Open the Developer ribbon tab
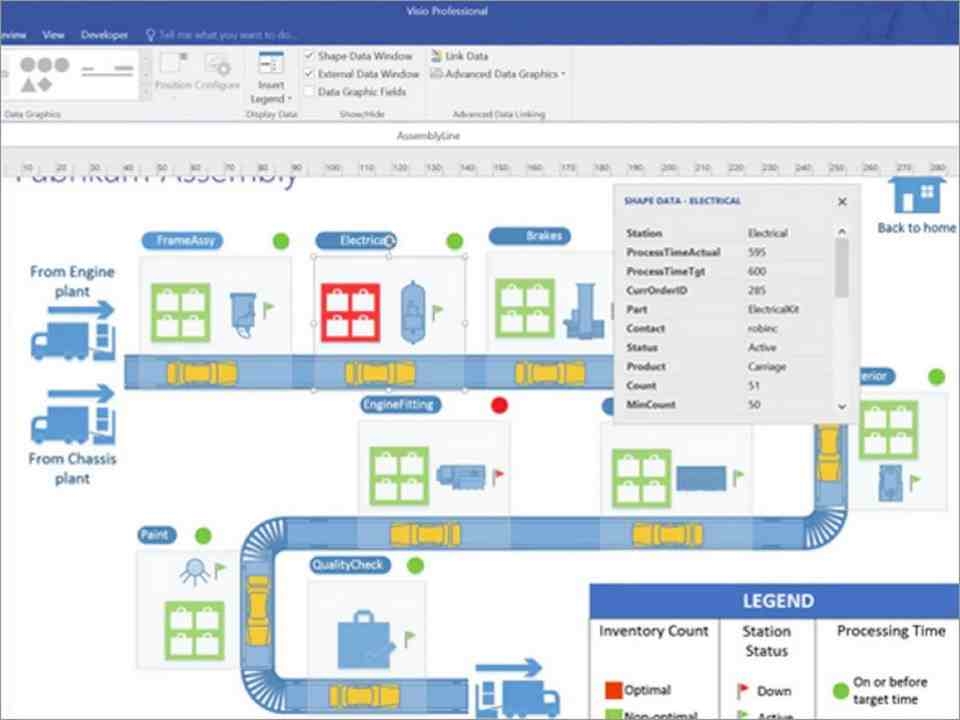 (x=104, y=35)
